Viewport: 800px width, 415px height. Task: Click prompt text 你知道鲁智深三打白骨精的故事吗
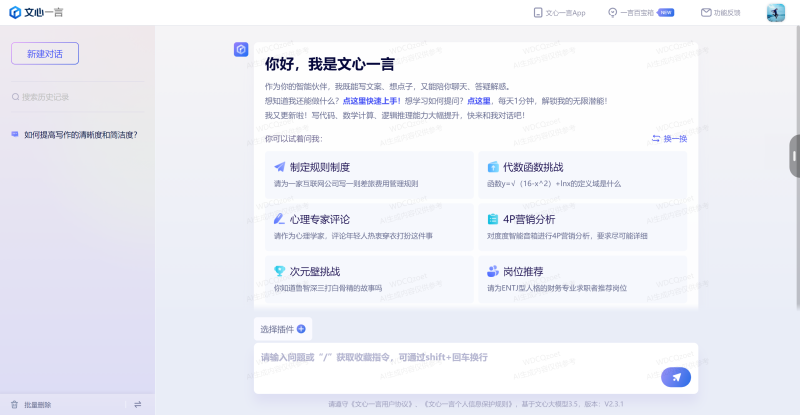328,288
